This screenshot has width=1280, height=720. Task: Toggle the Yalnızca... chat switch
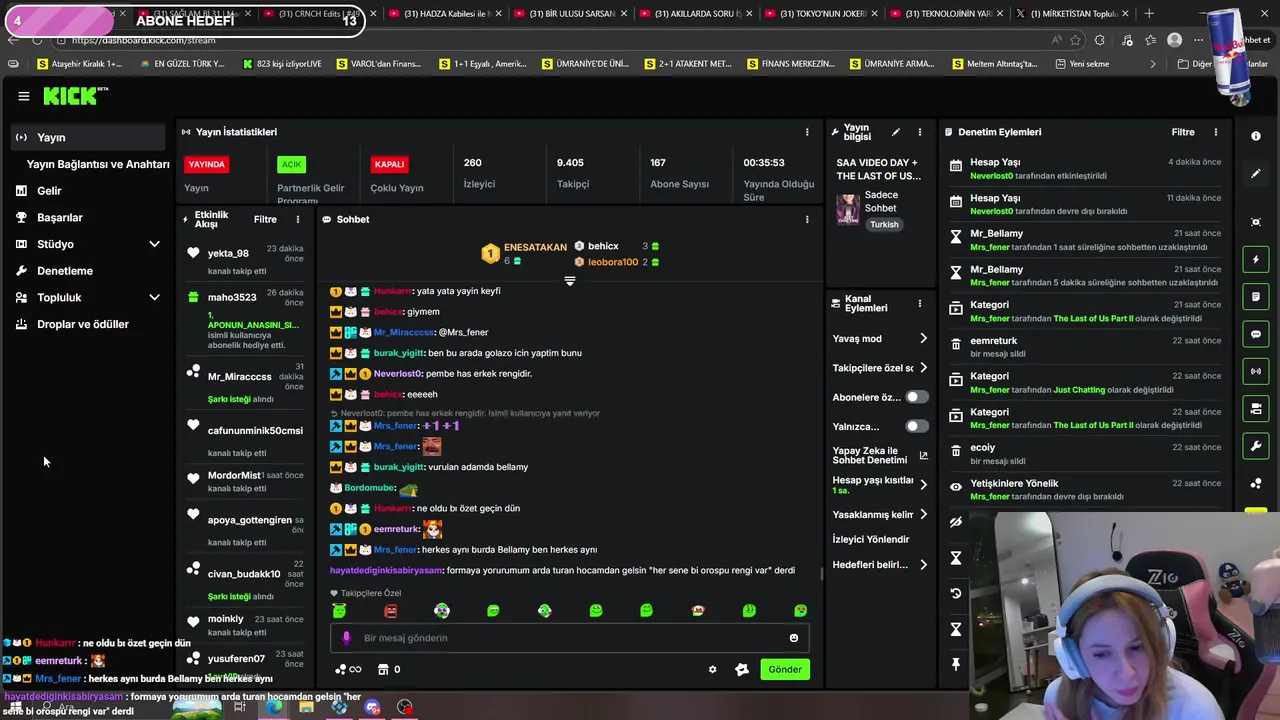tap(916, 426)
